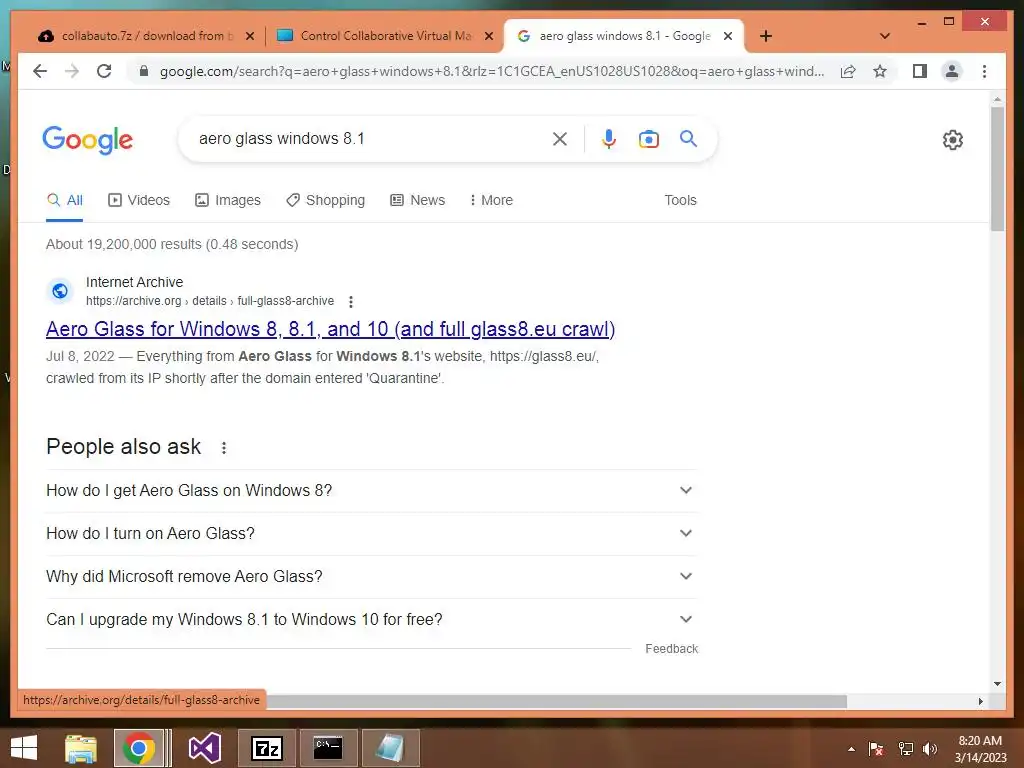Switch to Videos results
The height and width of the screenshot is (768, 1024).
[138, 200]
